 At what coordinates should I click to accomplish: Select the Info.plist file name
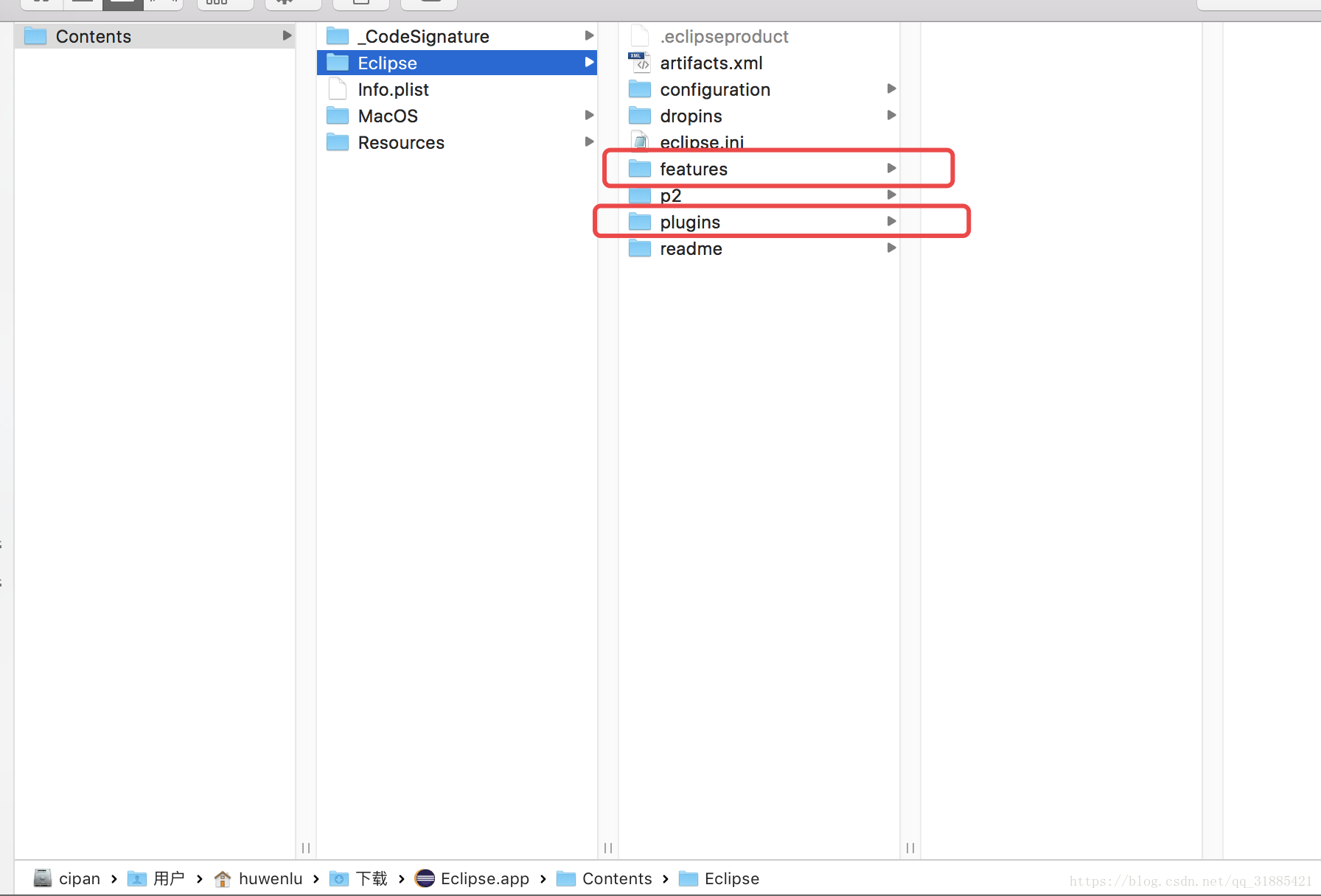coord(393,89)
